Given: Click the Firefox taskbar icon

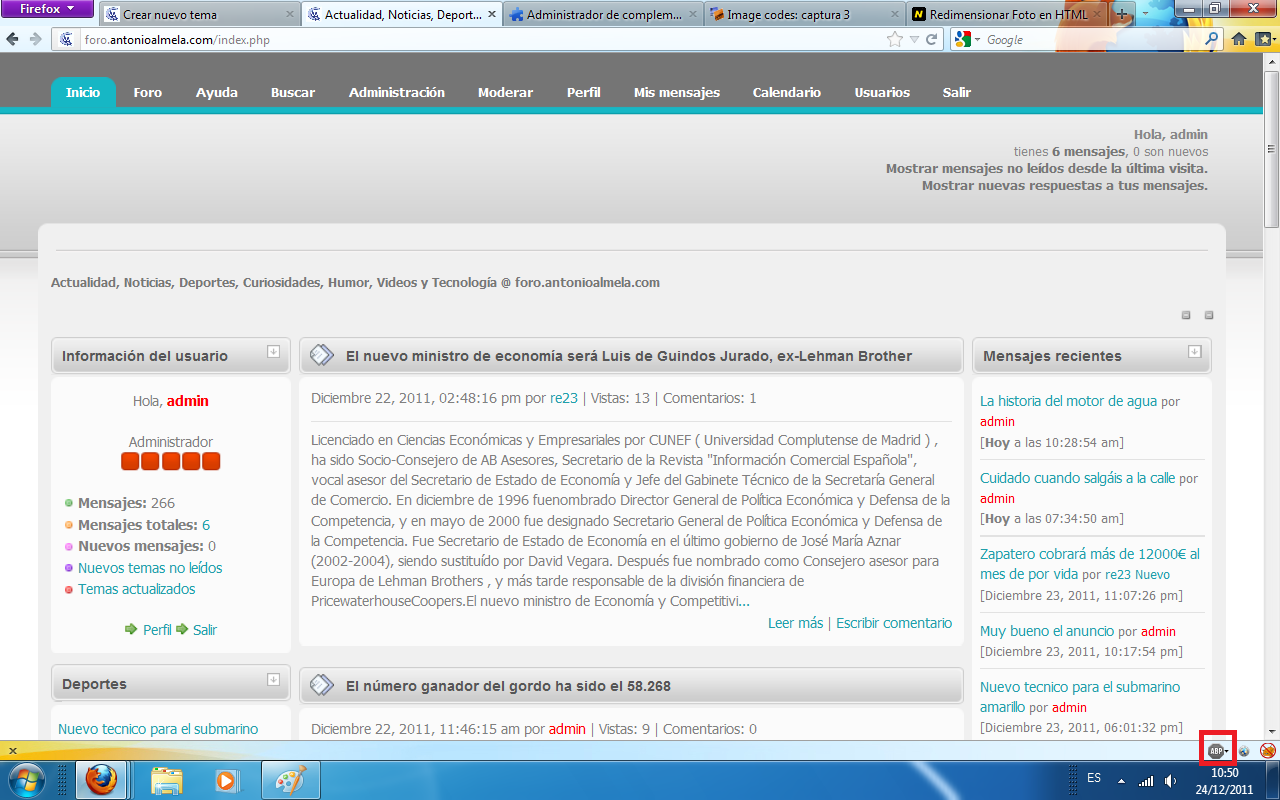Looking at the screenshot, I should pyautogui.click(x=100, y=780).
